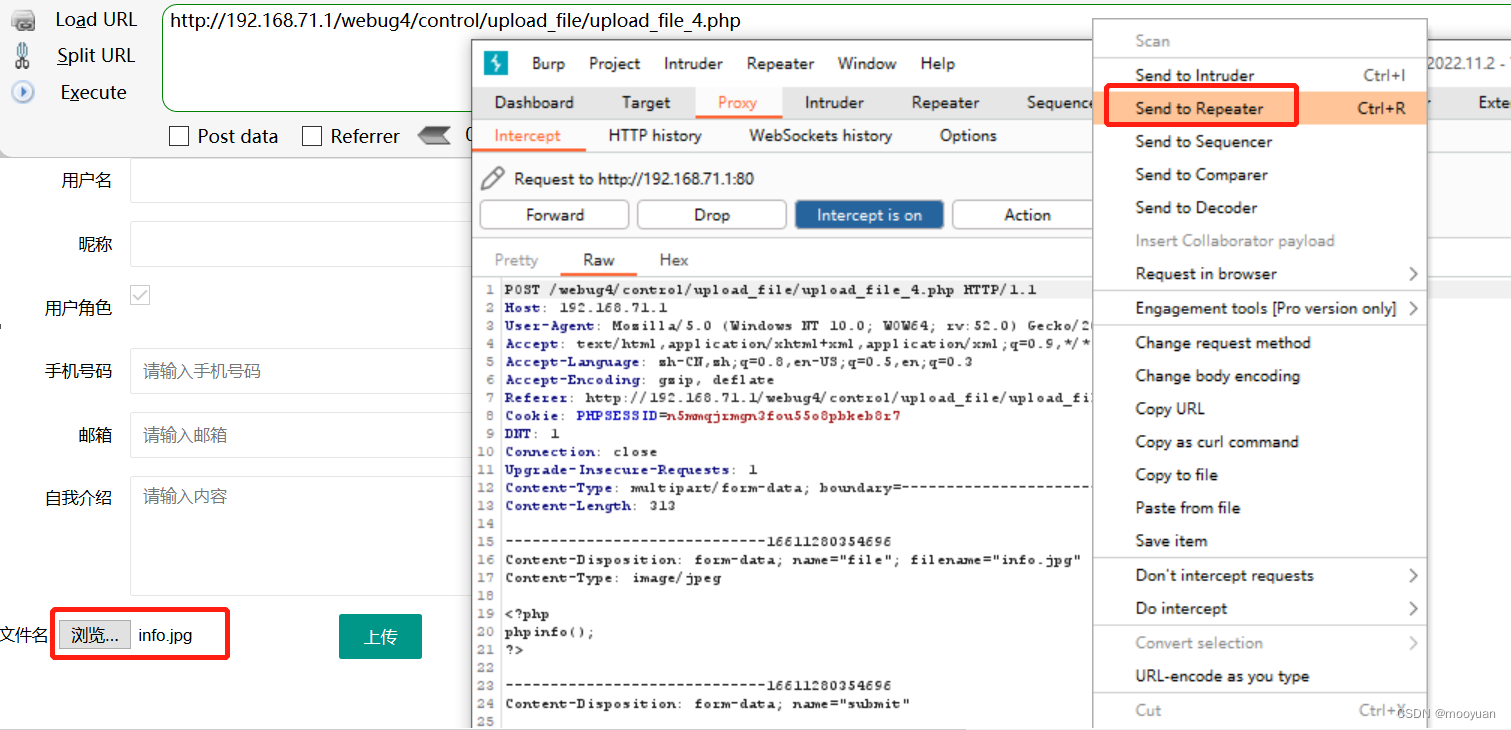Image resolution: width=1511 pixels, height=730 pixels.
Task: Choose Send to Comparer
Action: pyautogui.click(x=1260, y=174)
